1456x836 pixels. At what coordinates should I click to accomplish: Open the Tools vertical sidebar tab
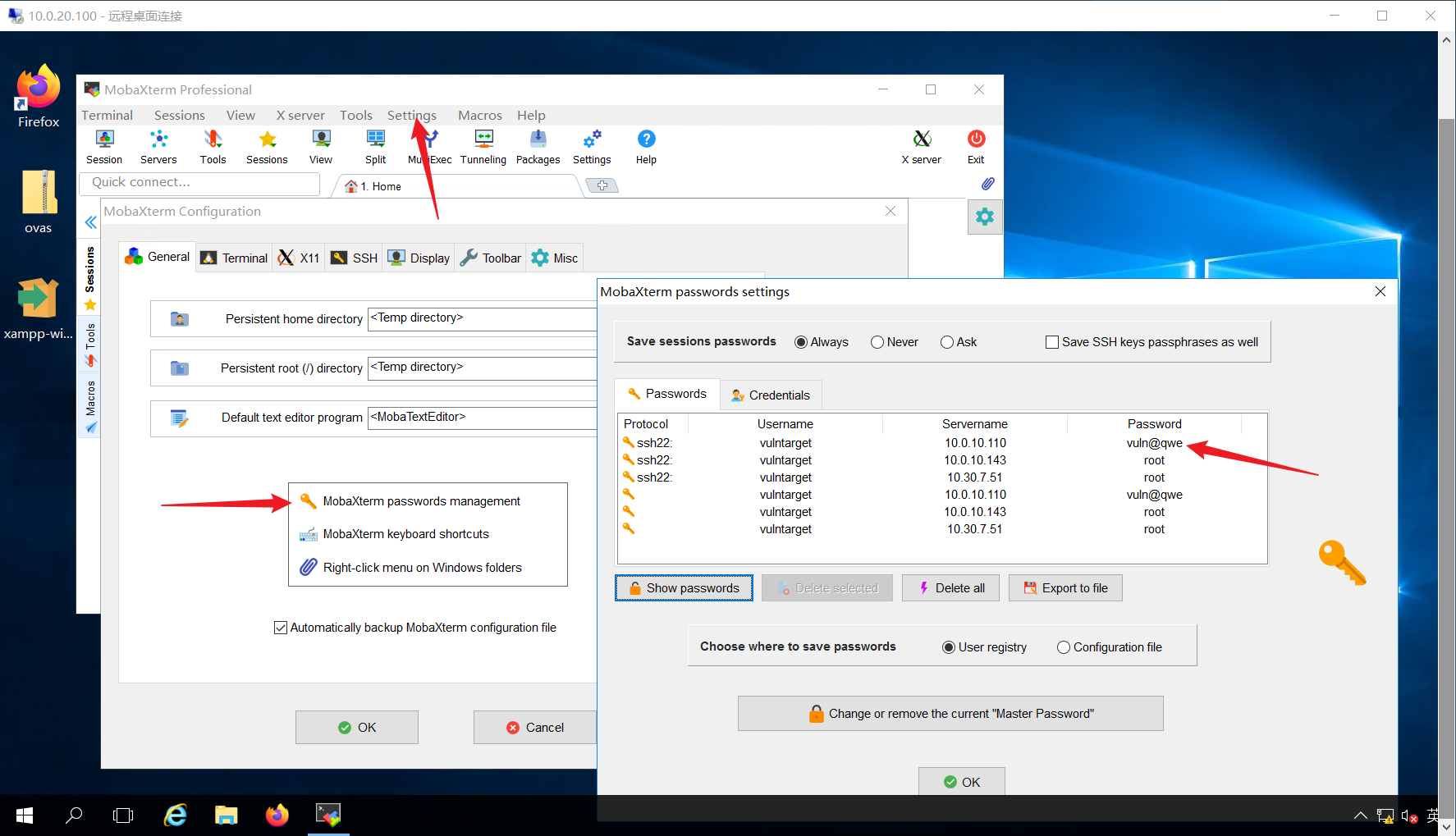90,345
